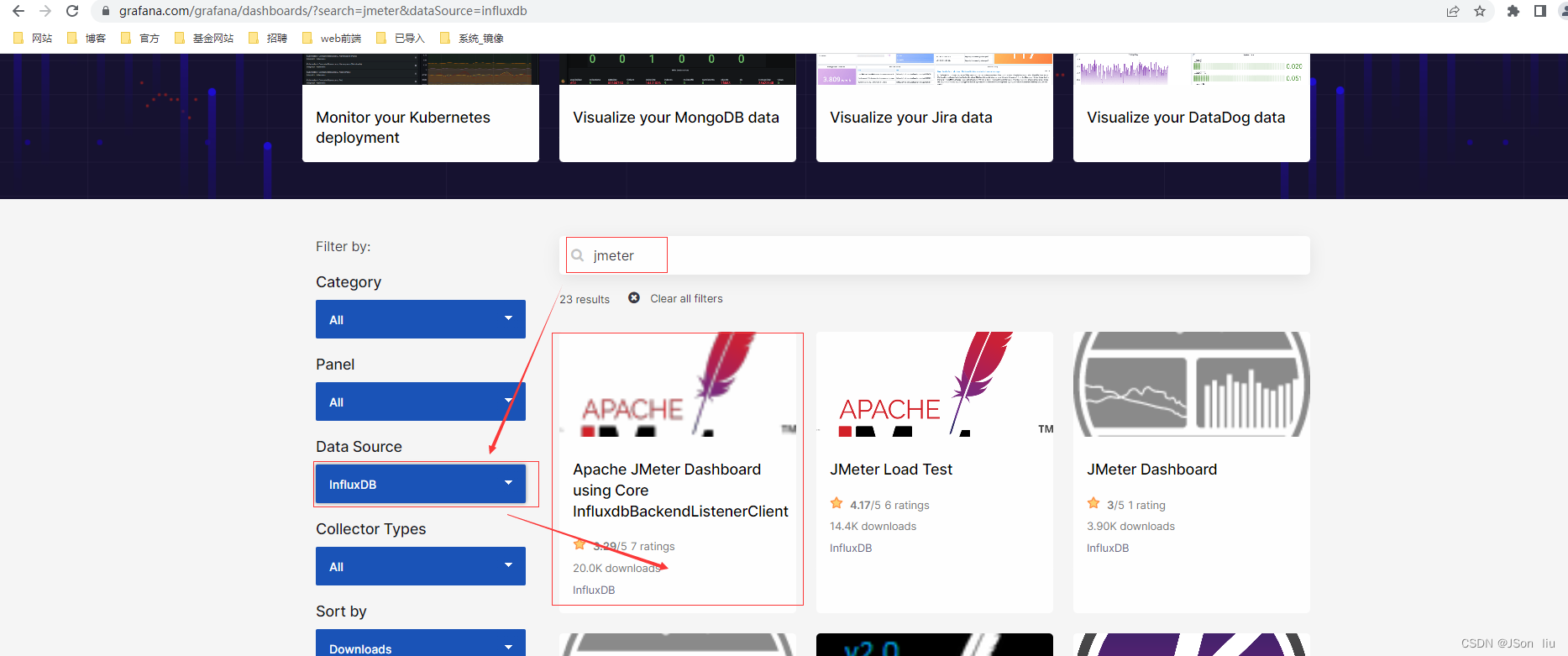
Task: Click the padlock site info icon
Action: pyautogui.click(x=106, y=11)
